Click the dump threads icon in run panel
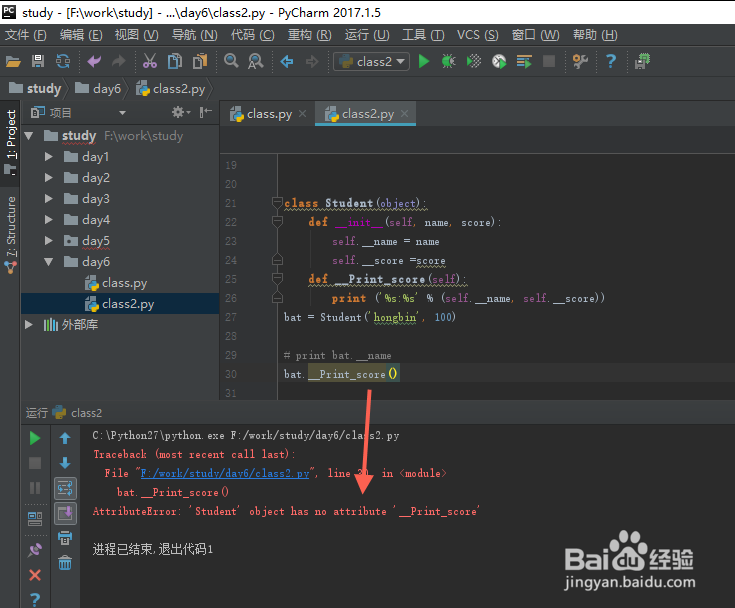The image size is (735, 608). 35,518
